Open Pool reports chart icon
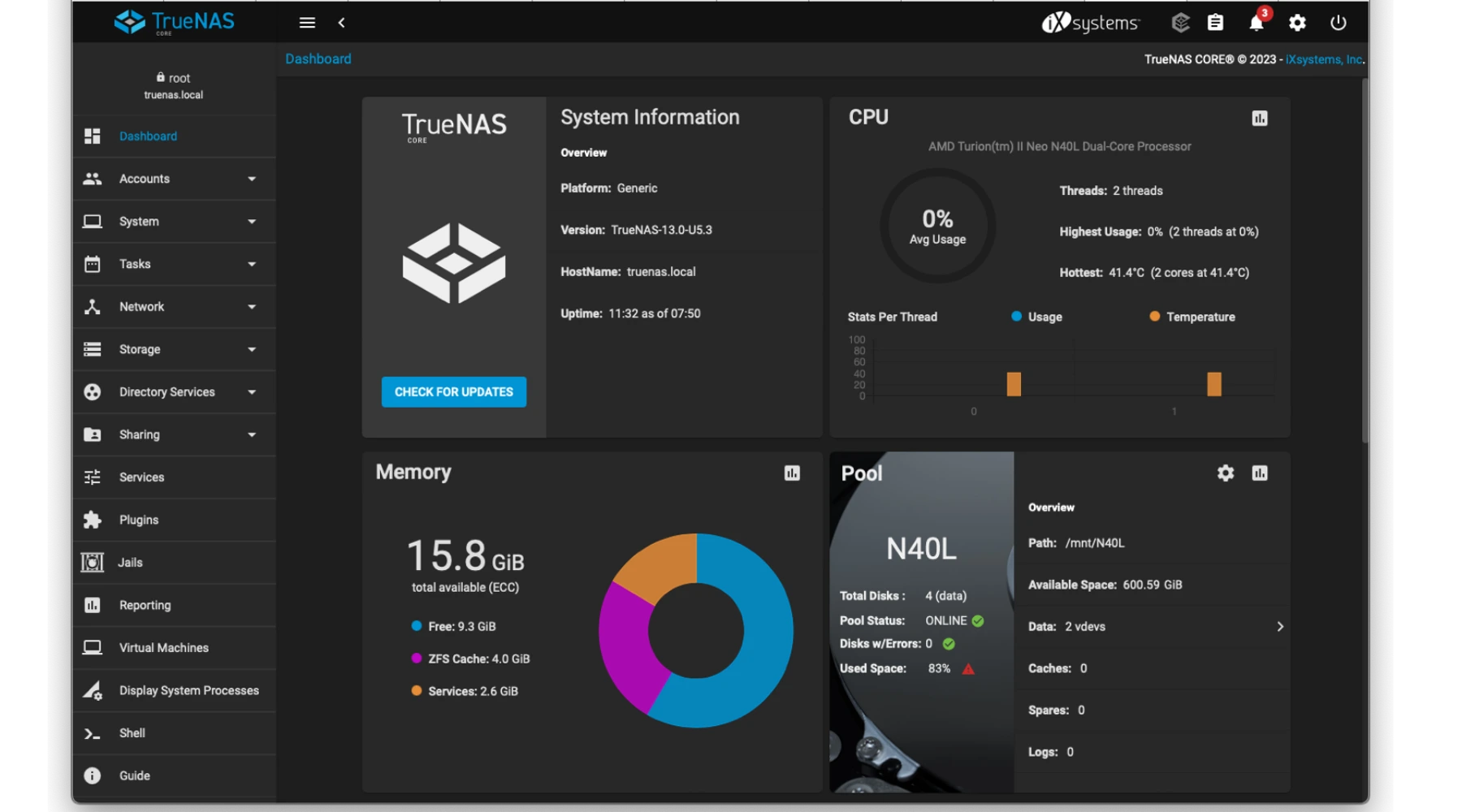This screenshot has width=1462, height=812. [1260, 473]
